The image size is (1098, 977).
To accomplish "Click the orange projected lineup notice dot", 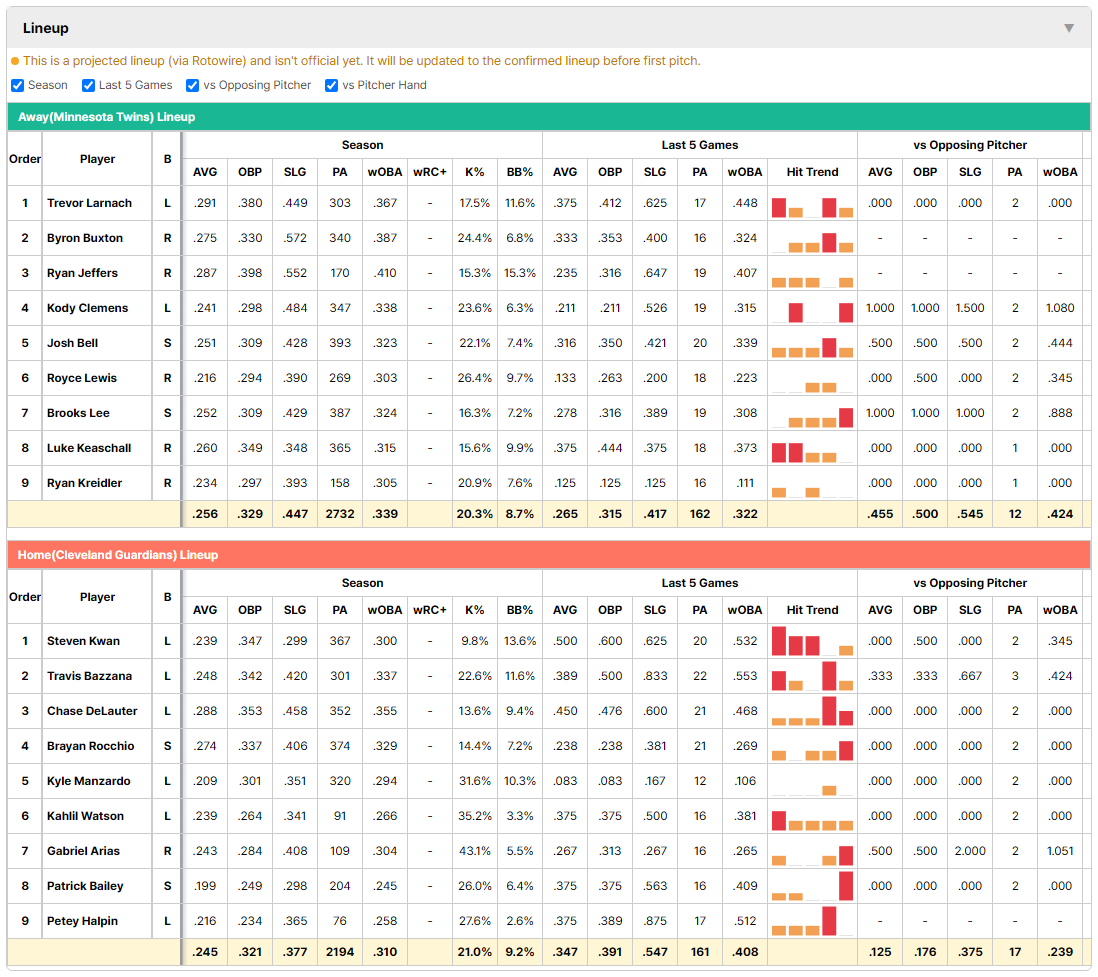I will 15,61.
